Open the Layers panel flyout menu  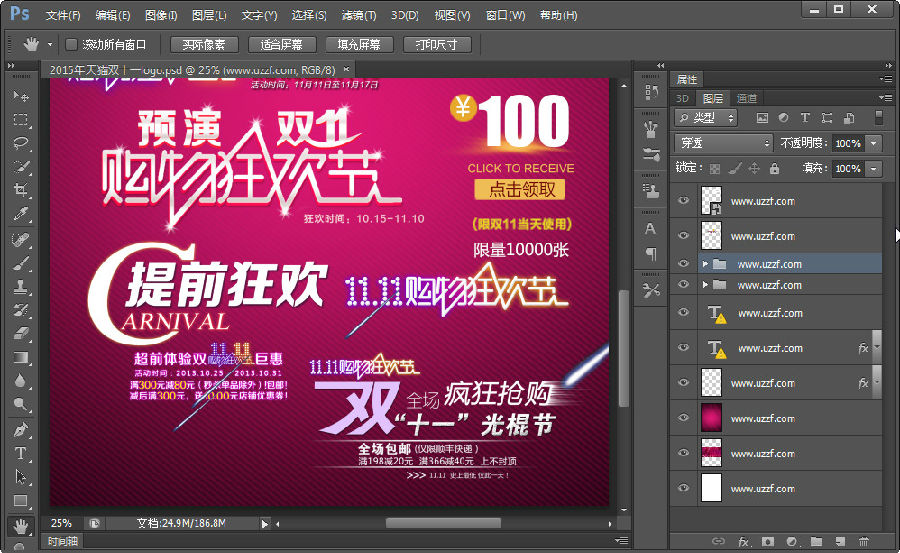(x=885, y=98)
